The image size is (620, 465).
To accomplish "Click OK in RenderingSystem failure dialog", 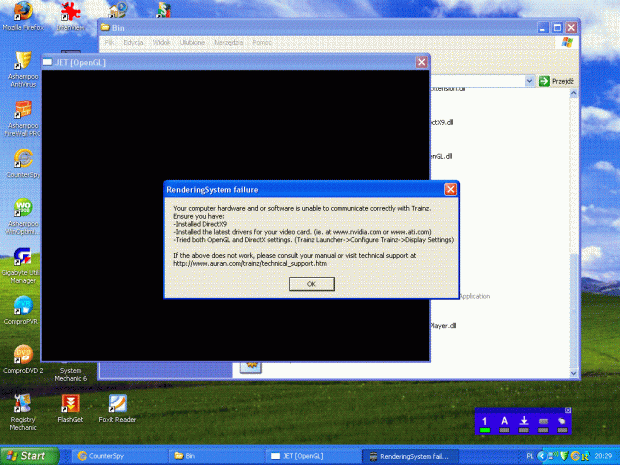I will tap(311, 284).
